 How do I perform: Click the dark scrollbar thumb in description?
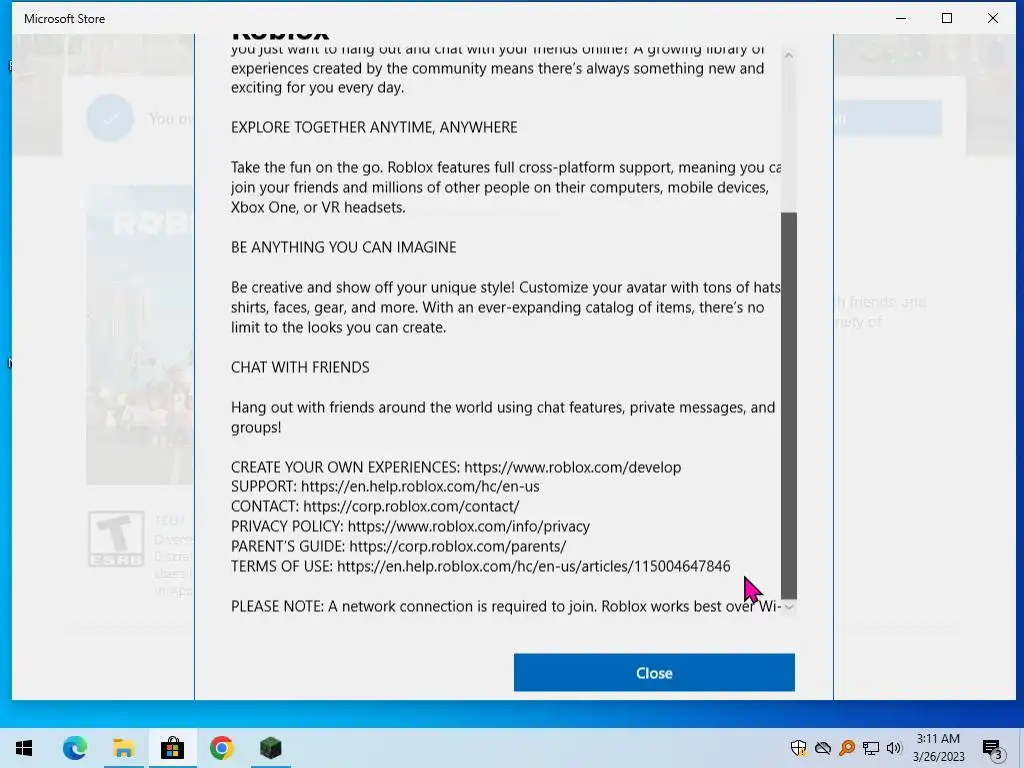pyautogui.click(x=789, y=405)
